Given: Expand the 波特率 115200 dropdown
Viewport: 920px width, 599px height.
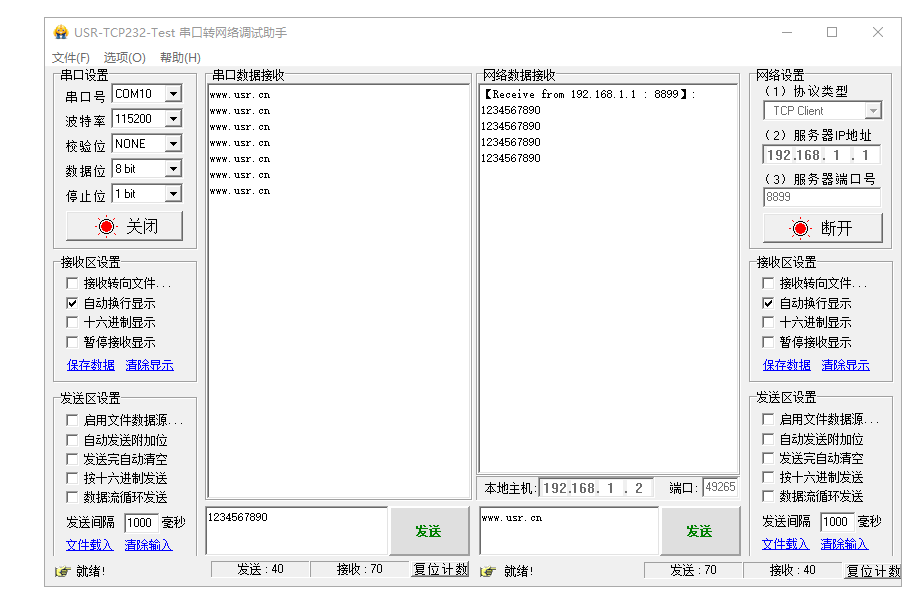Looking at the screenshot, I should (x=173, y=119).
